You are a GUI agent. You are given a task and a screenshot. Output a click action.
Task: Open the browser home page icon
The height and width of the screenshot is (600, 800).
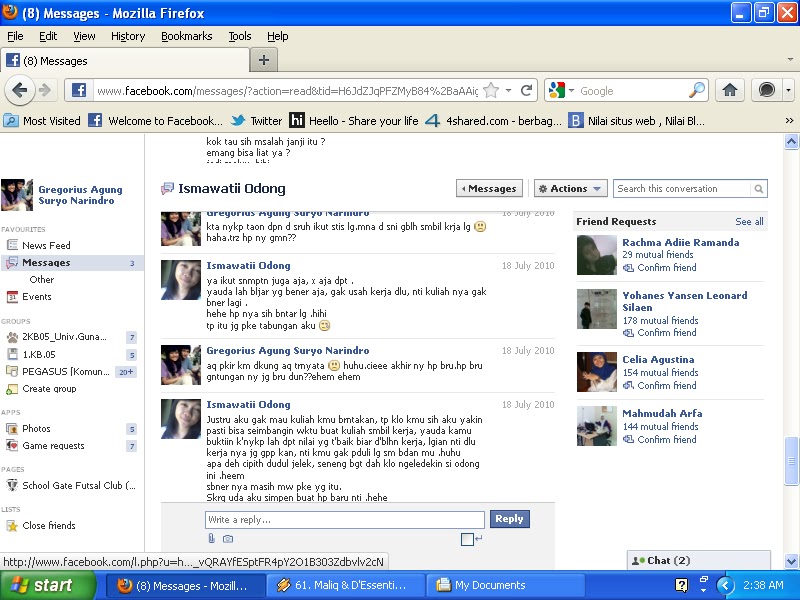coord(730,90)
